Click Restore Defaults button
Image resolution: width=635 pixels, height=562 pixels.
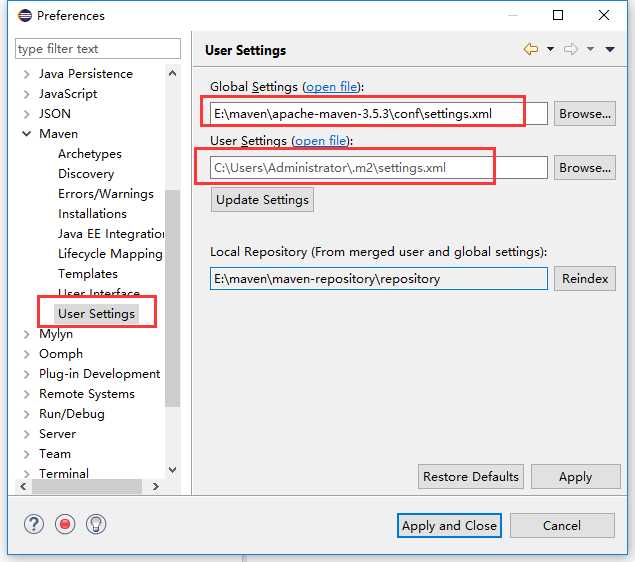click(x=470, y=477)
